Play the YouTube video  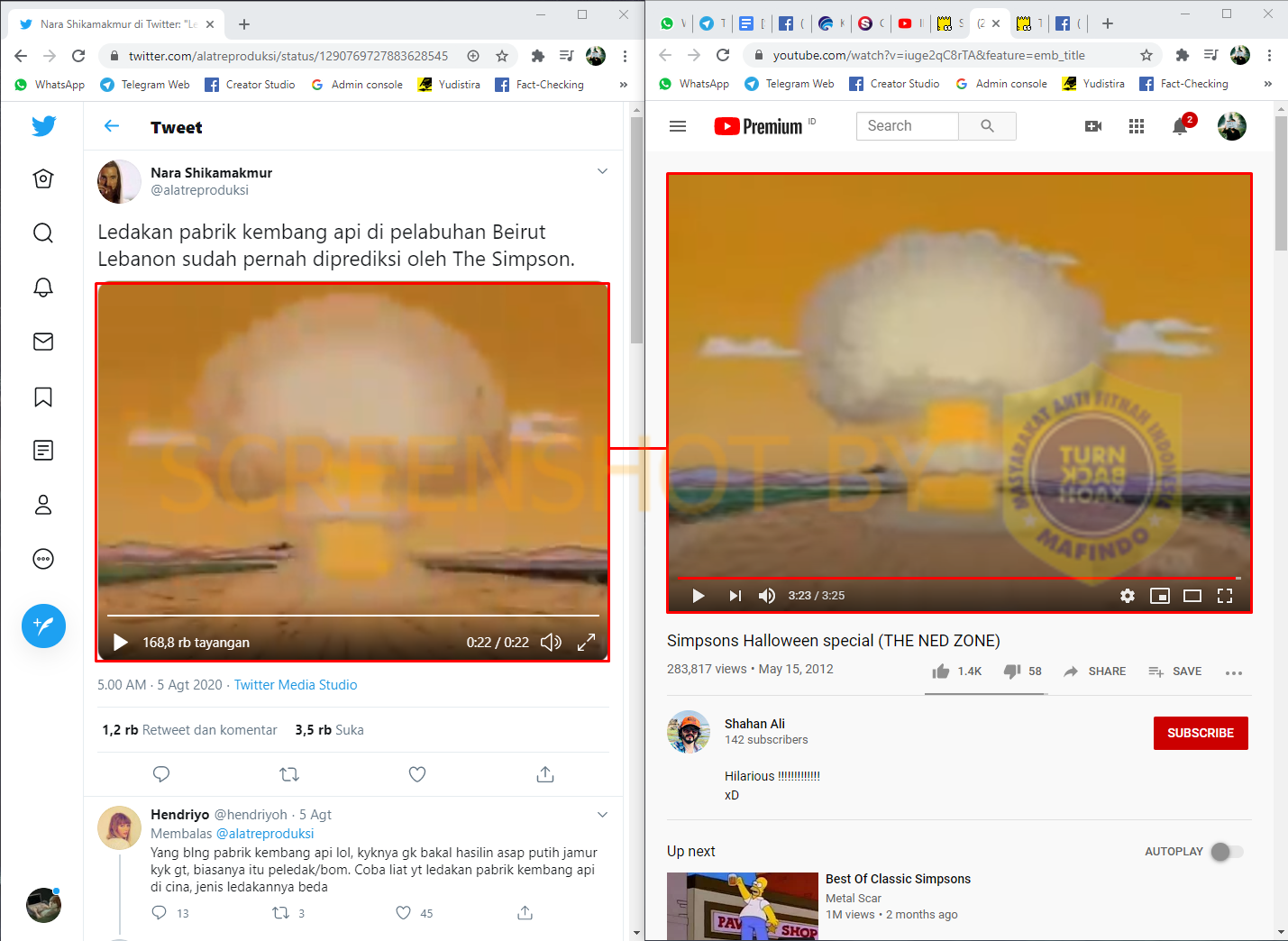coord(698,596)
